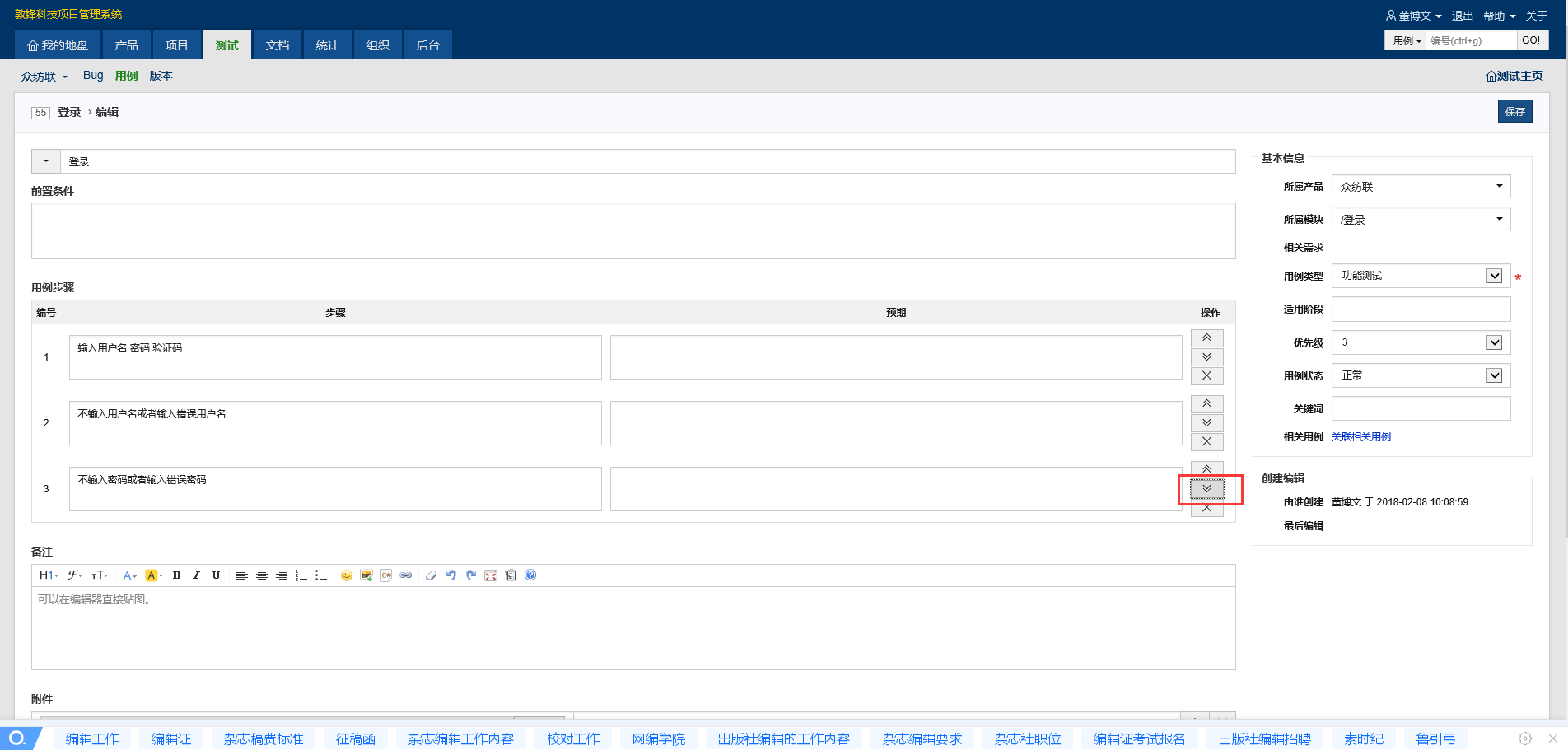Screen dimensions: 1568x750
Task: Click the clipboard paste icon in editor
Action: (x=511, y=575)
